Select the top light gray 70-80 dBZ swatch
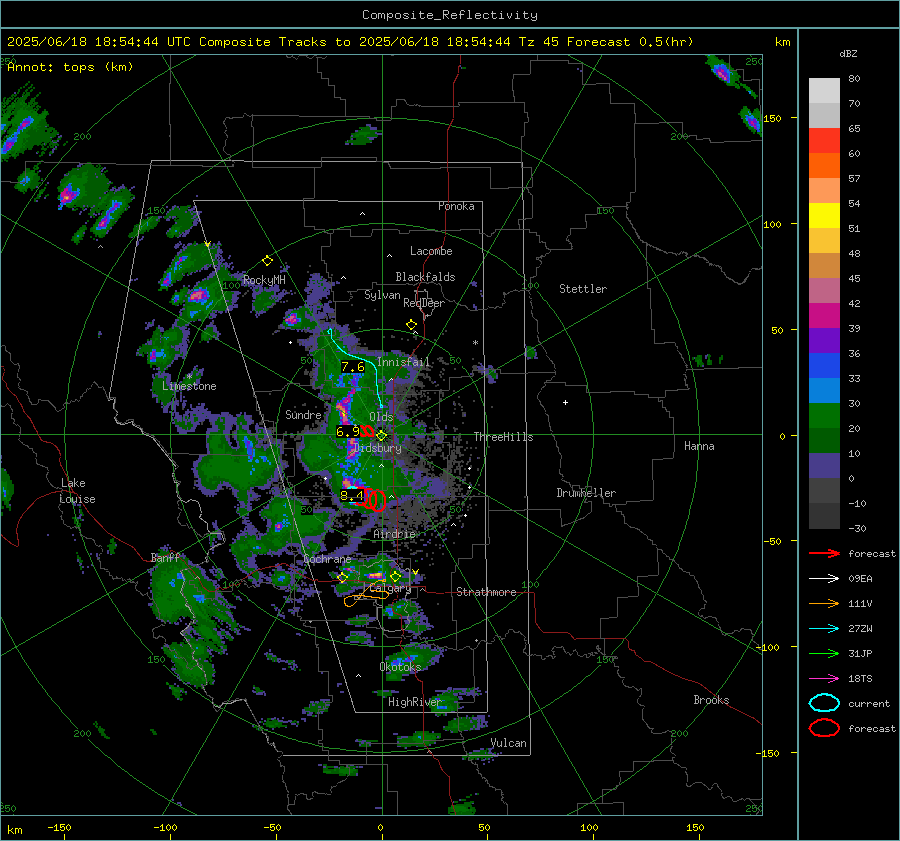 pyautogui.click(x=824, y=91)
